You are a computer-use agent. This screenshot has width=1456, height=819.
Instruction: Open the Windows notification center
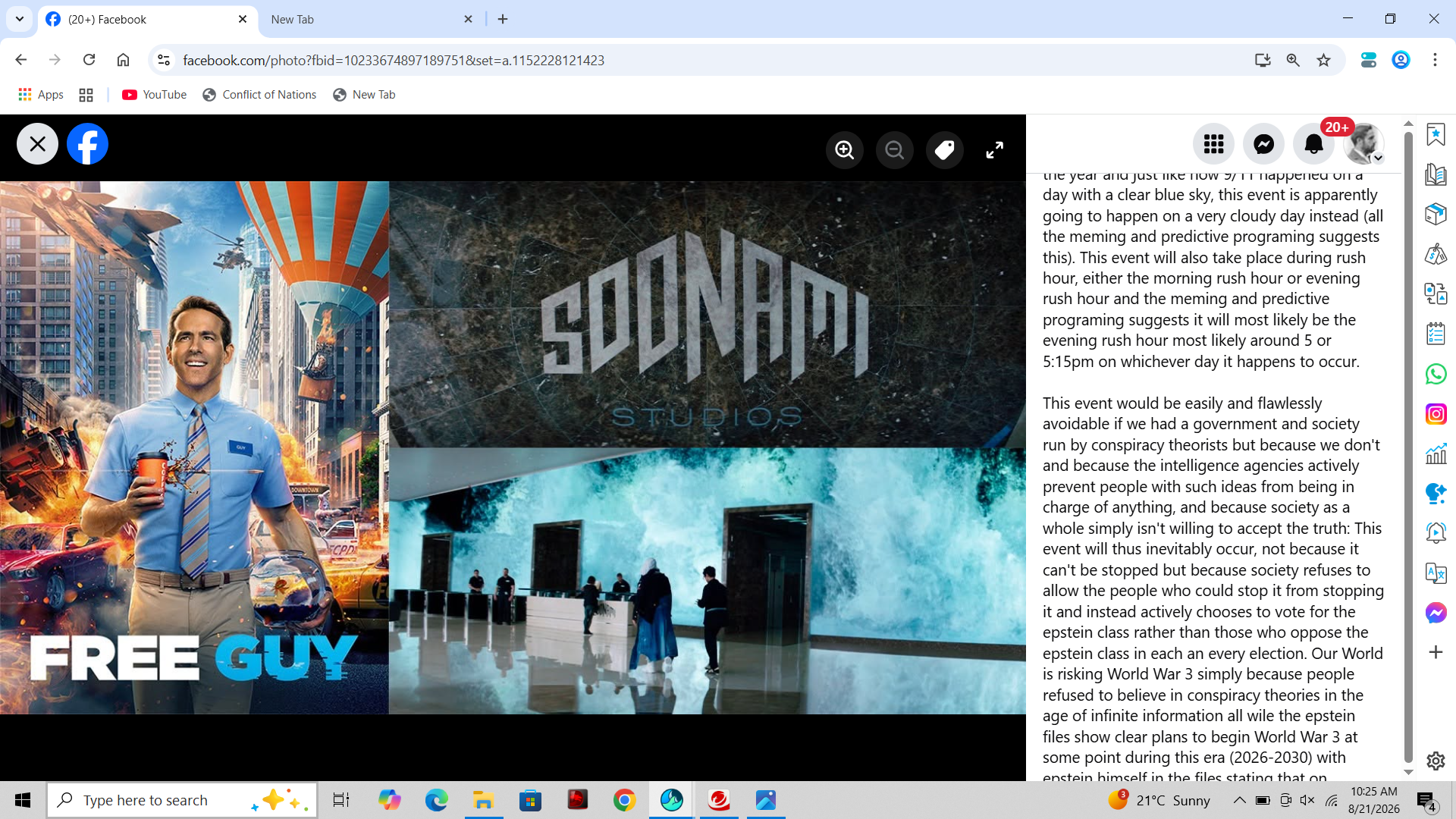(1426, 801)
